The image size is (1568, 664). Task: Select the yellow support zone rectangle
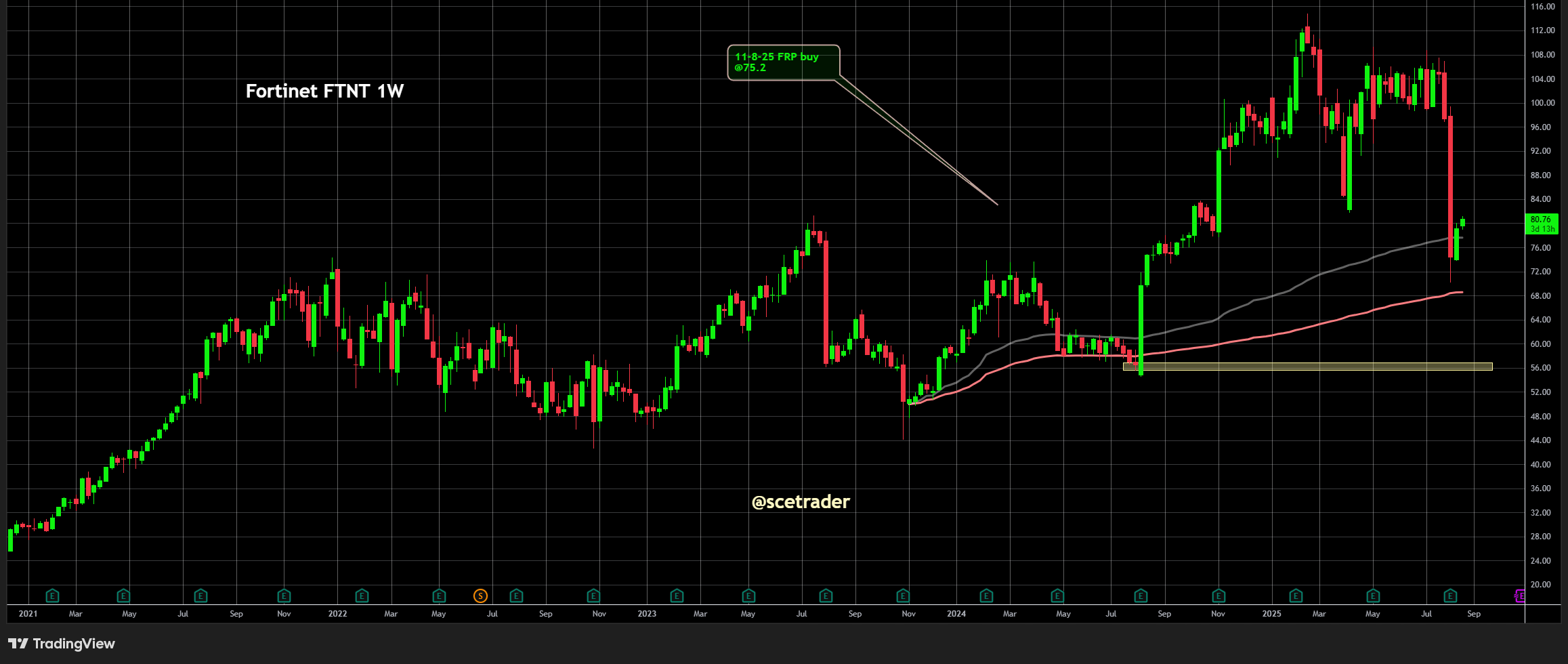1307,367
